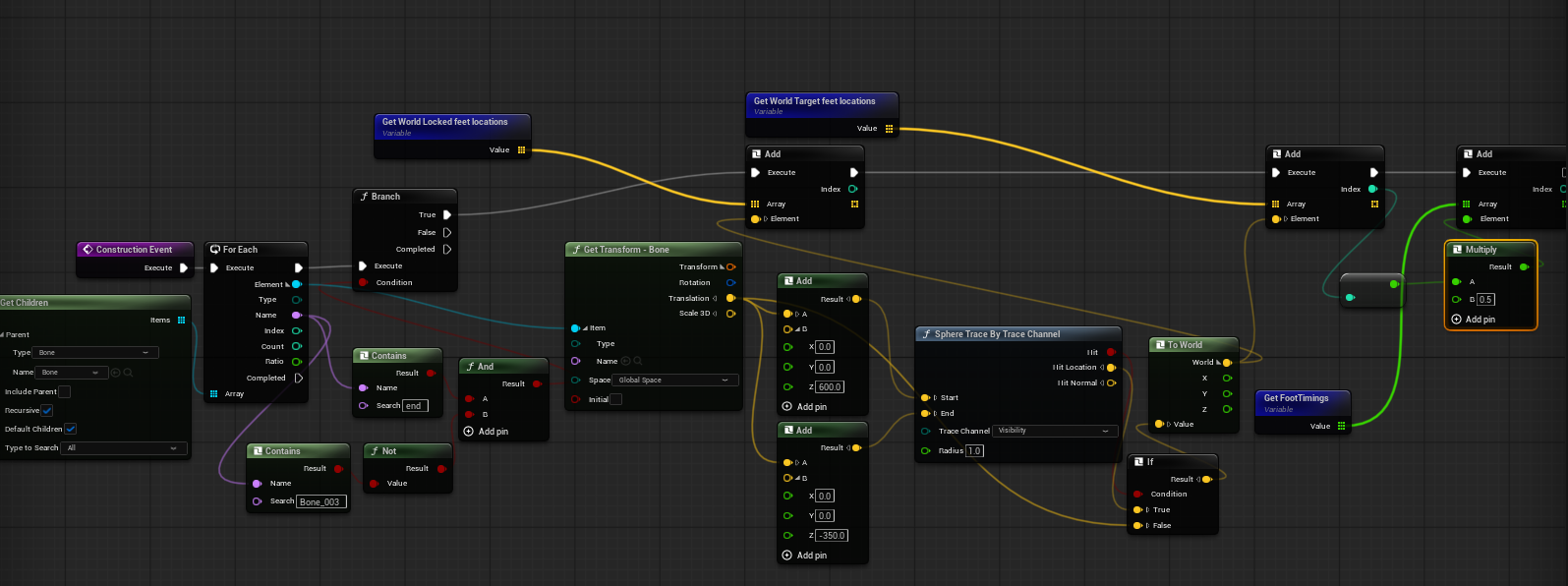Click the Sphere Trace Hit output pin
Image resolution: width=1568 pixels, height=586 pixels.
(1111, 352)
